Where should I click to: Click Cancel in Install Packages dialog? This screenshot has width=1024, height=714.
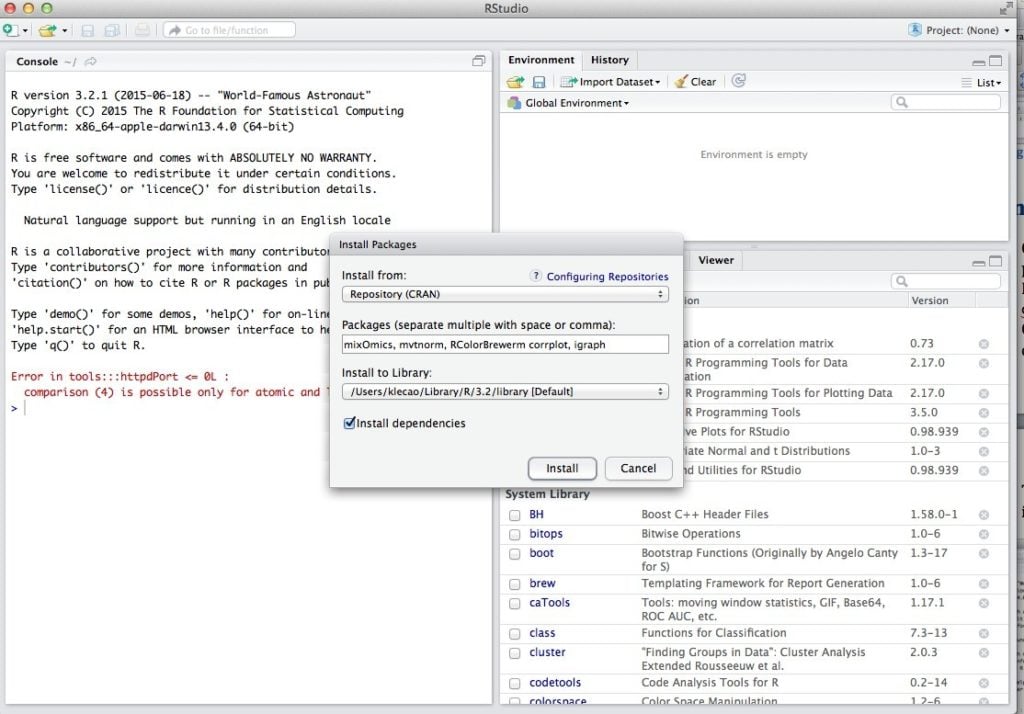[x=638, y=468]
